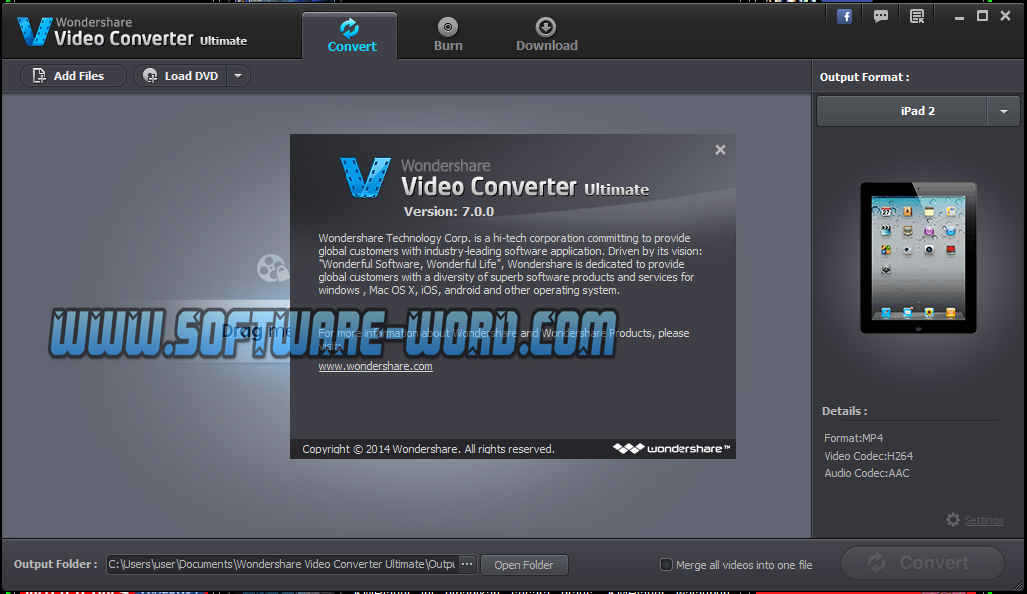Maximize the Video Converter window

click(x=982, y=16)
